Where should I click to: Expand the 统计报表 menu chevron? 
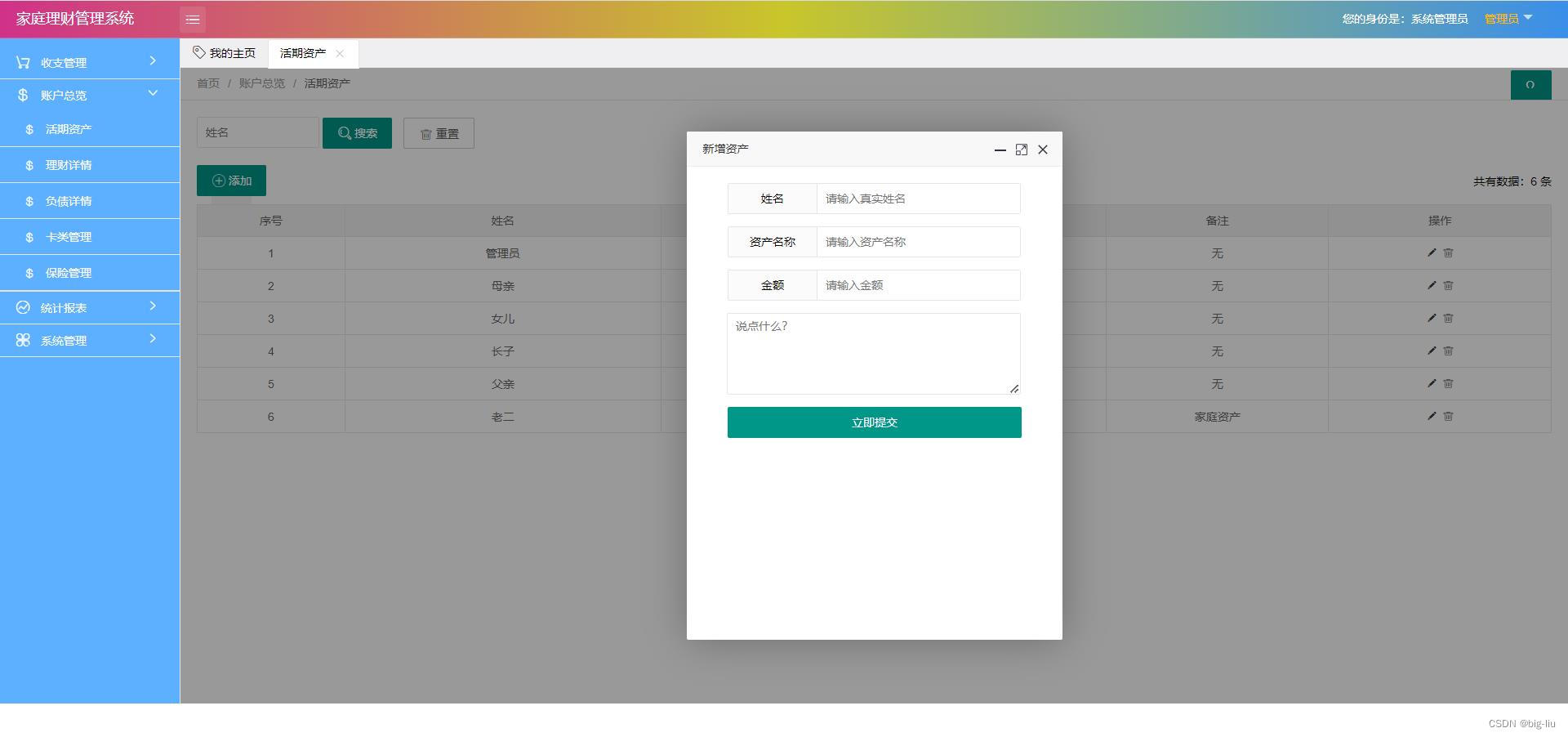(153, 306)
